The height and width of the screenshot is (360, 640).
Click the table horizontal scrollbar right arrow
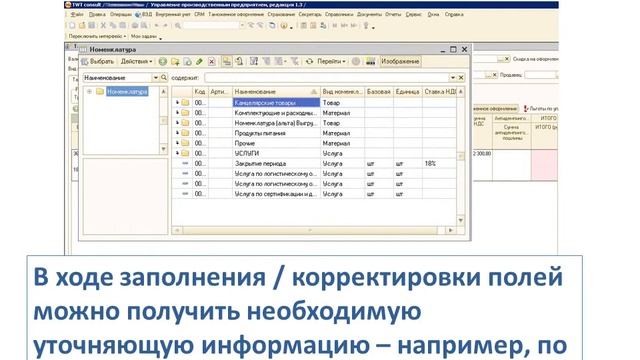click(x=451, y=231)
